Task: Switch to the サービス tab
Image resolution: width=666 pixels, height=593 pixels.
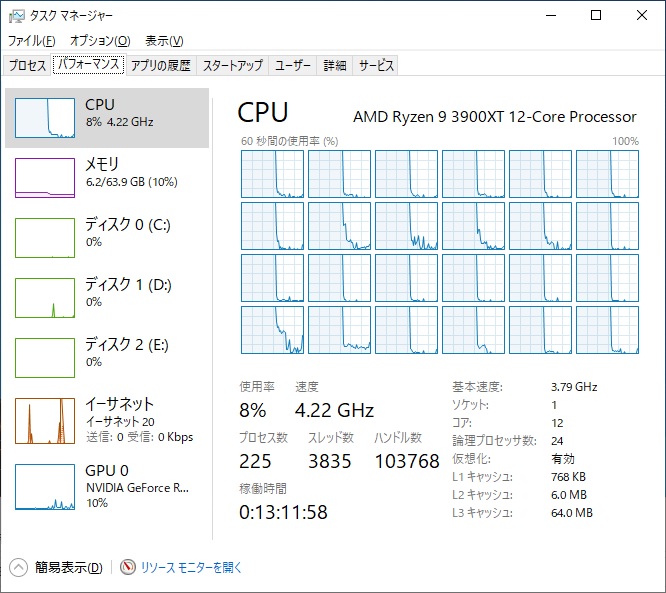Action: (x=376, y=66)
